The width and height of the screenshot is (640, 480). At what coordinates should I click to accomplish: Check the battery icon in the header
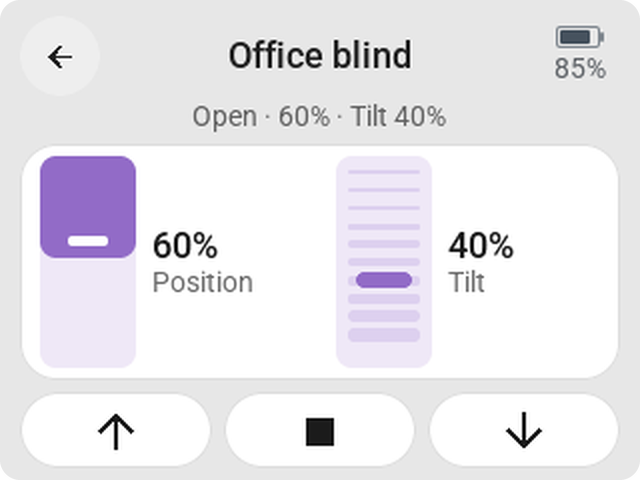pyautogui.click(x=580, y=37)
